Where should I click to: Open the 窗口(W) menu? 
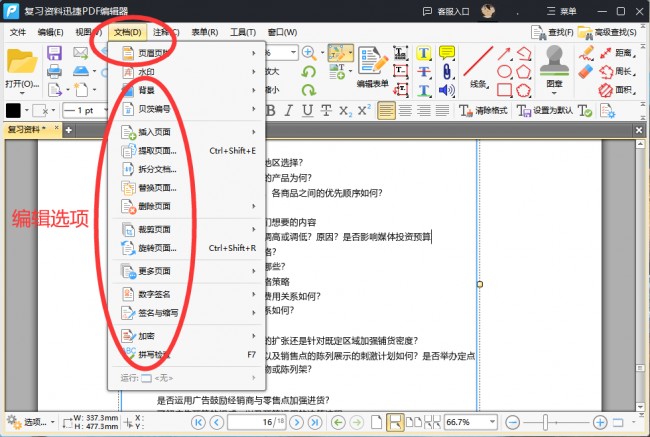282,32
